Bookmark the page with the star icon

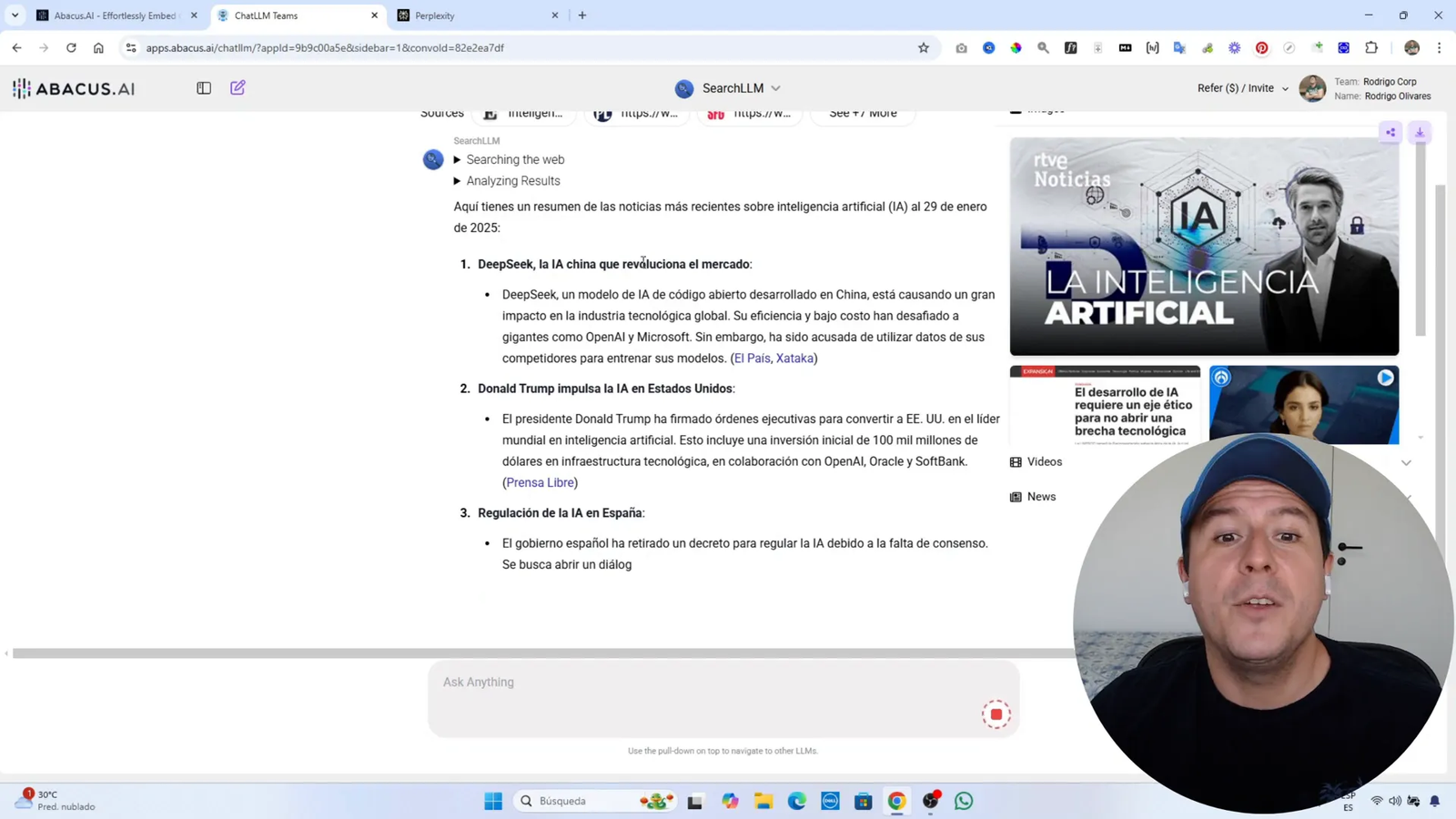[x=923, y=47]
